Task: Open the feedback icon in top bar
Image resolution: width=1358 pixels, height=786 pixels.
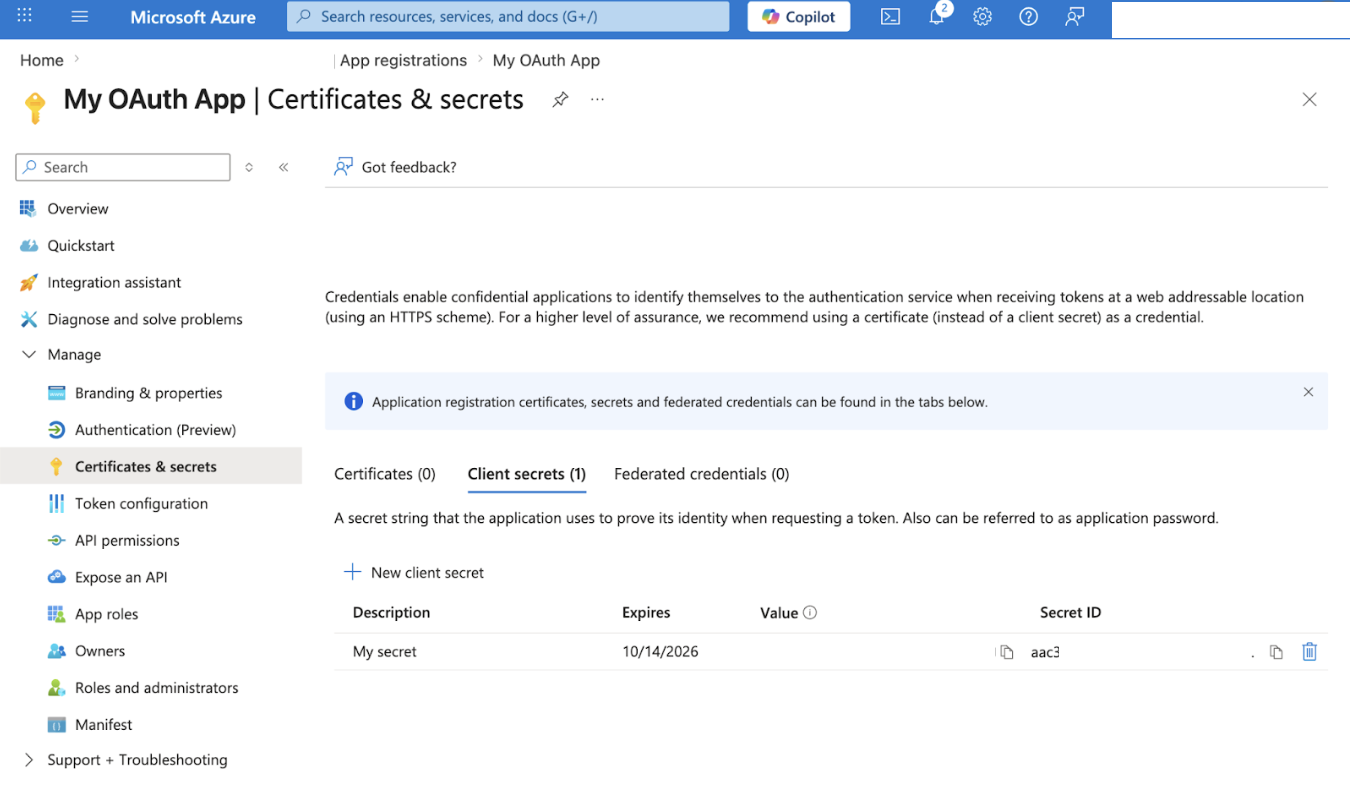Action: pos(1075,16)
